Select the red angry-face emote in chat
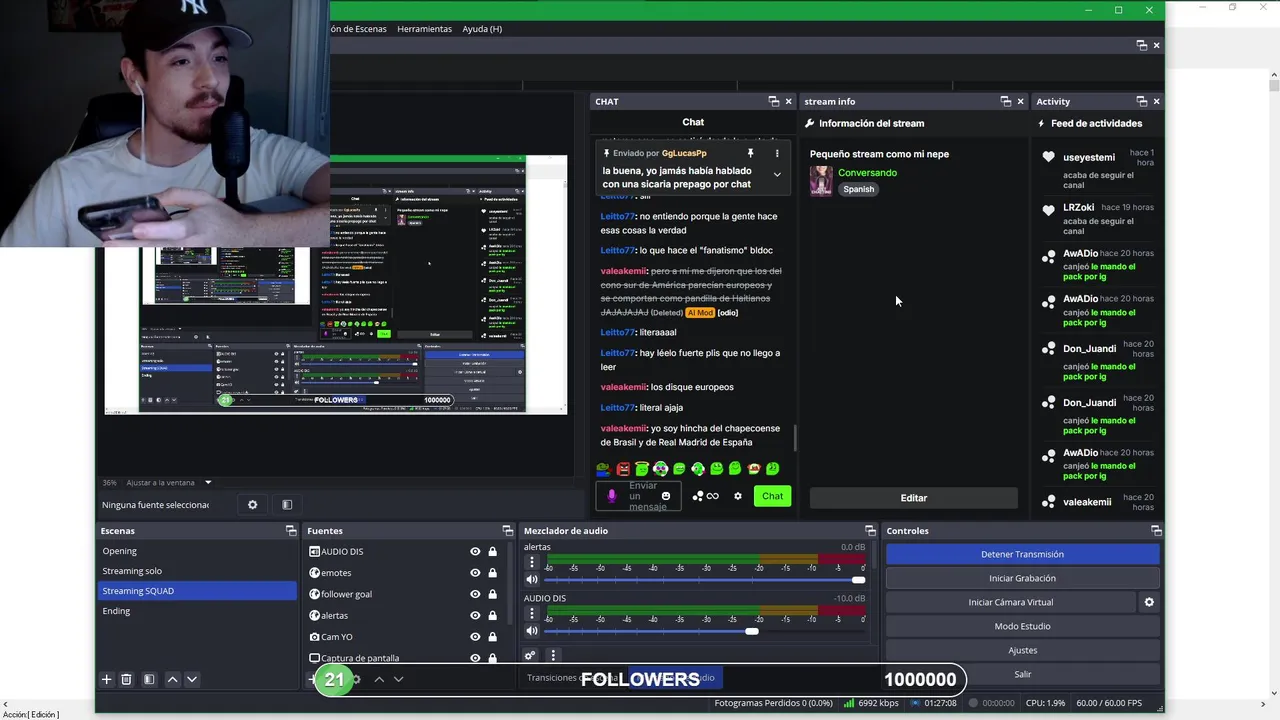Screen dimensions: 1280x720 click(x=623, y=468)
